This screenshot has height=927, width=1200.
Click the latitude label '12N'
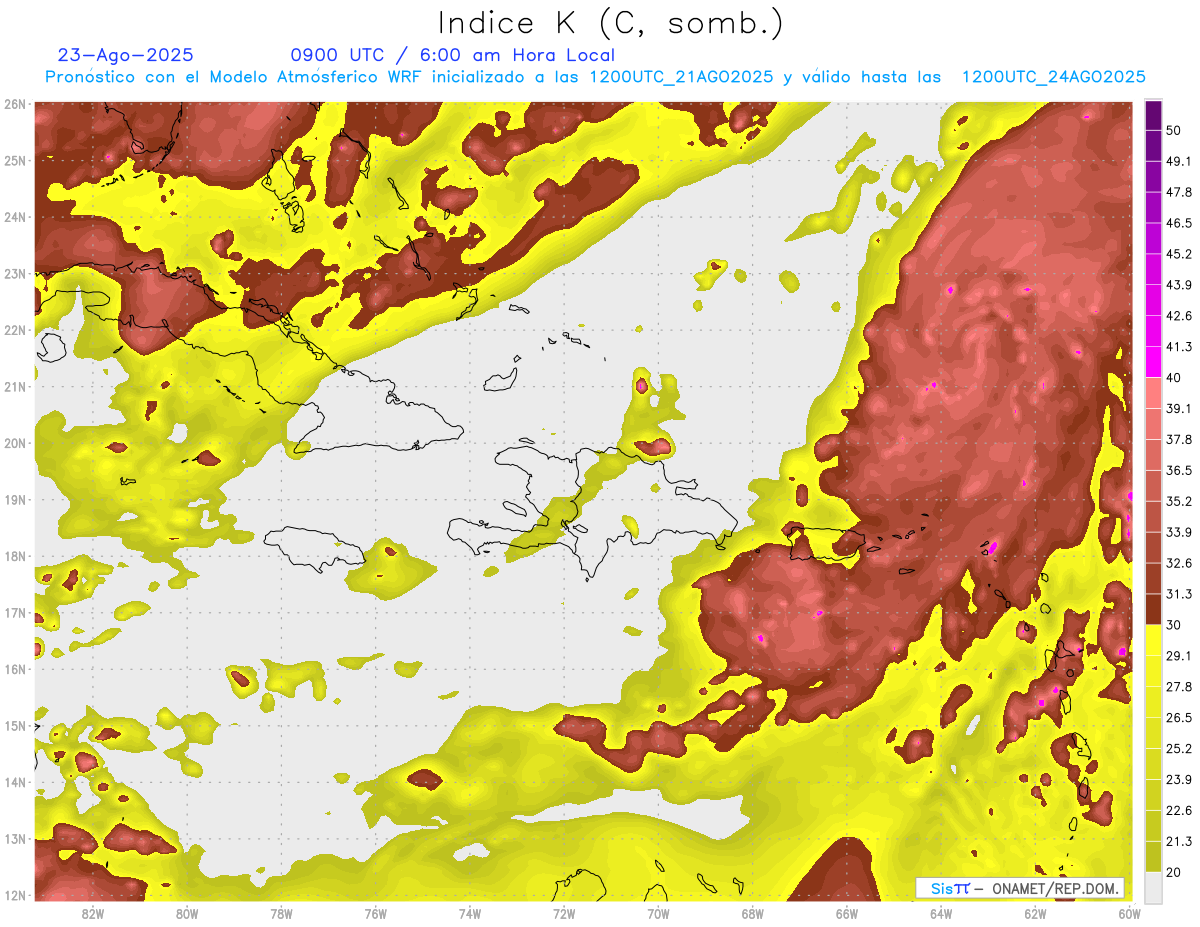pyautogui.click(x=15, y=896)
